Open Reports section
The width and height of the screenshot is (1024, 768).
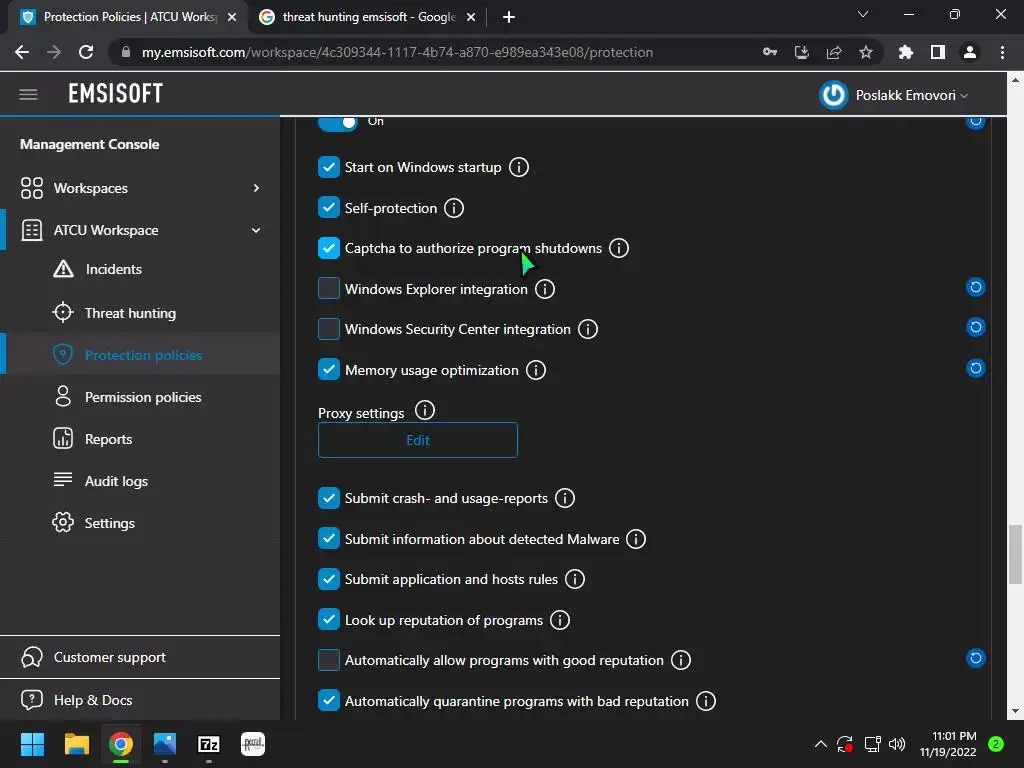(108, 440)
